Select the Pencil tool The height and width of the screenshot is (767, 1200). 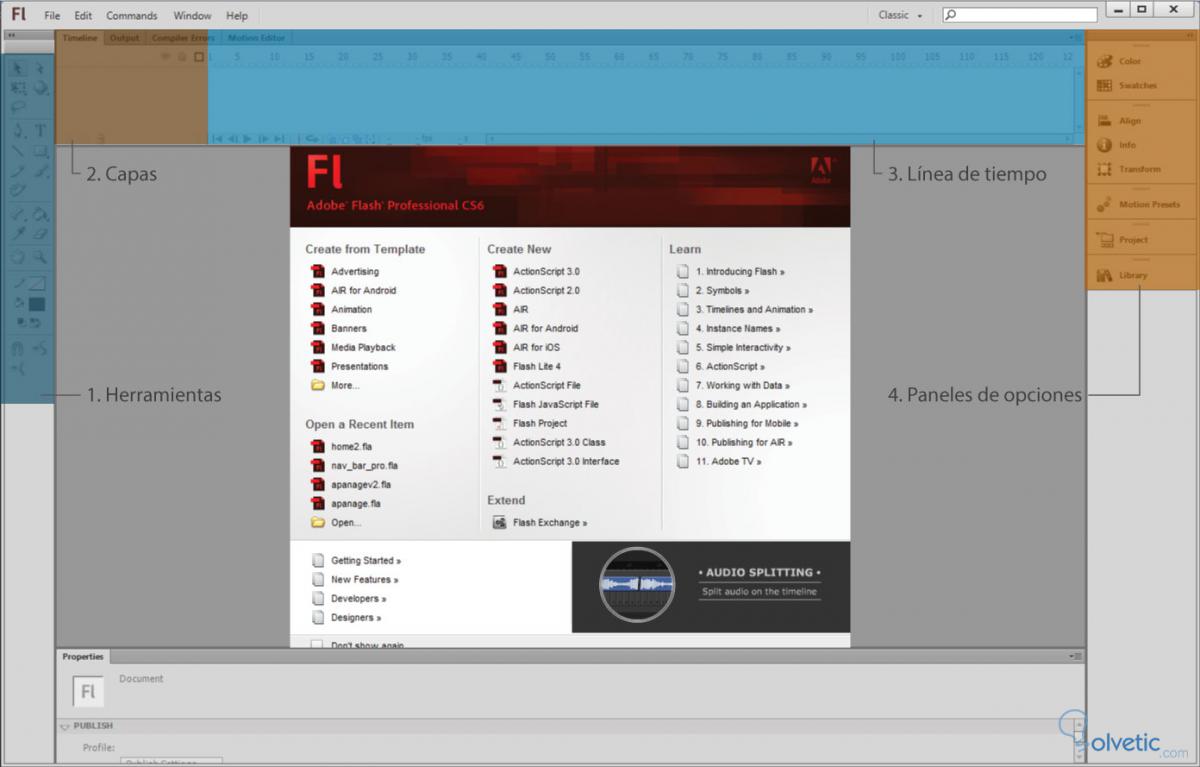pos(18,170)
